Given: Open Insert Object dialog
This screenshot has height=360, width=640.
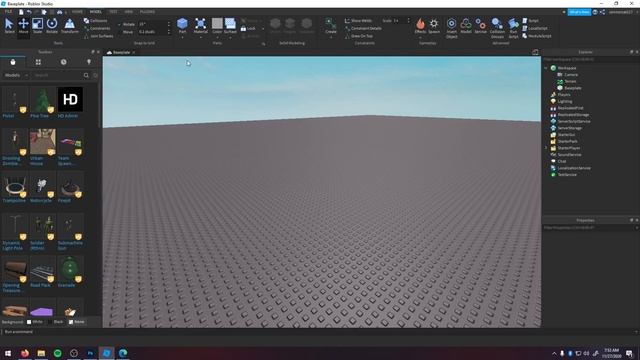Looking at the screenshot, I should [x=451, y=27].
